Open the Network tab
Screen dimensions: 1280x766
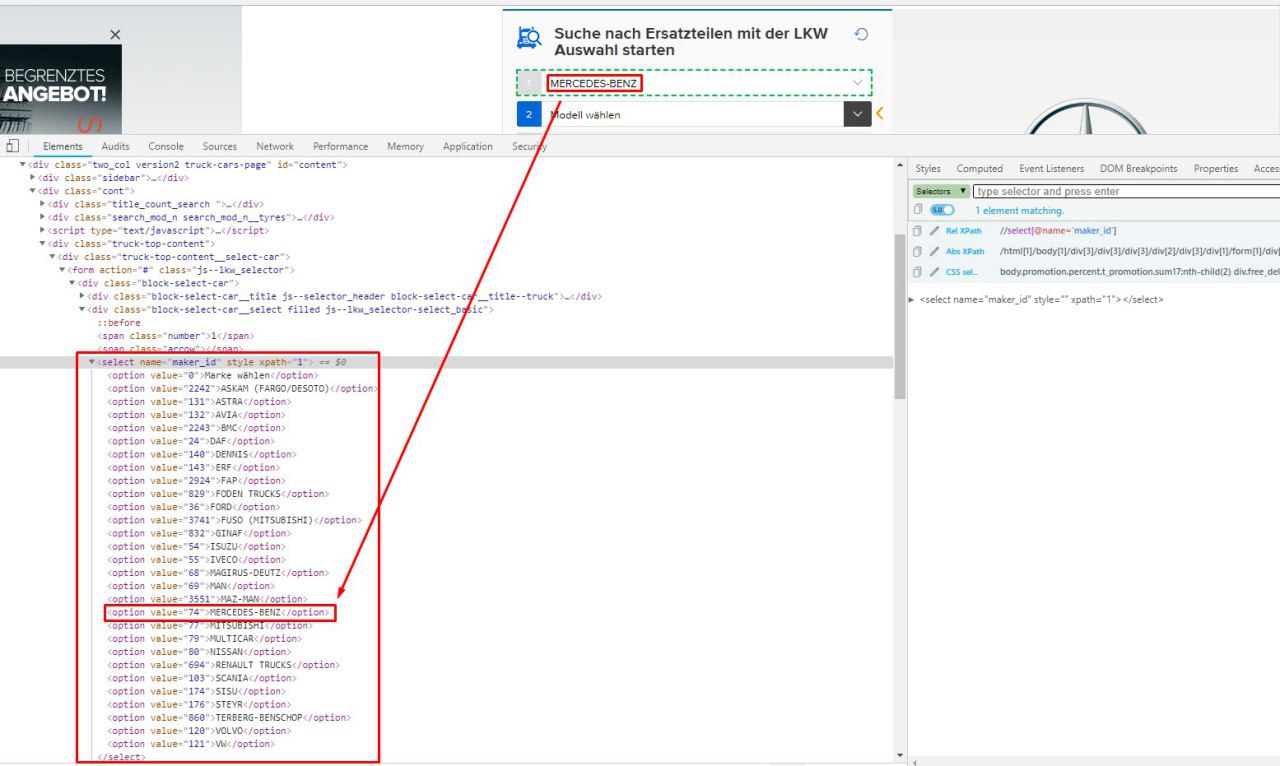tap(275, 147)
